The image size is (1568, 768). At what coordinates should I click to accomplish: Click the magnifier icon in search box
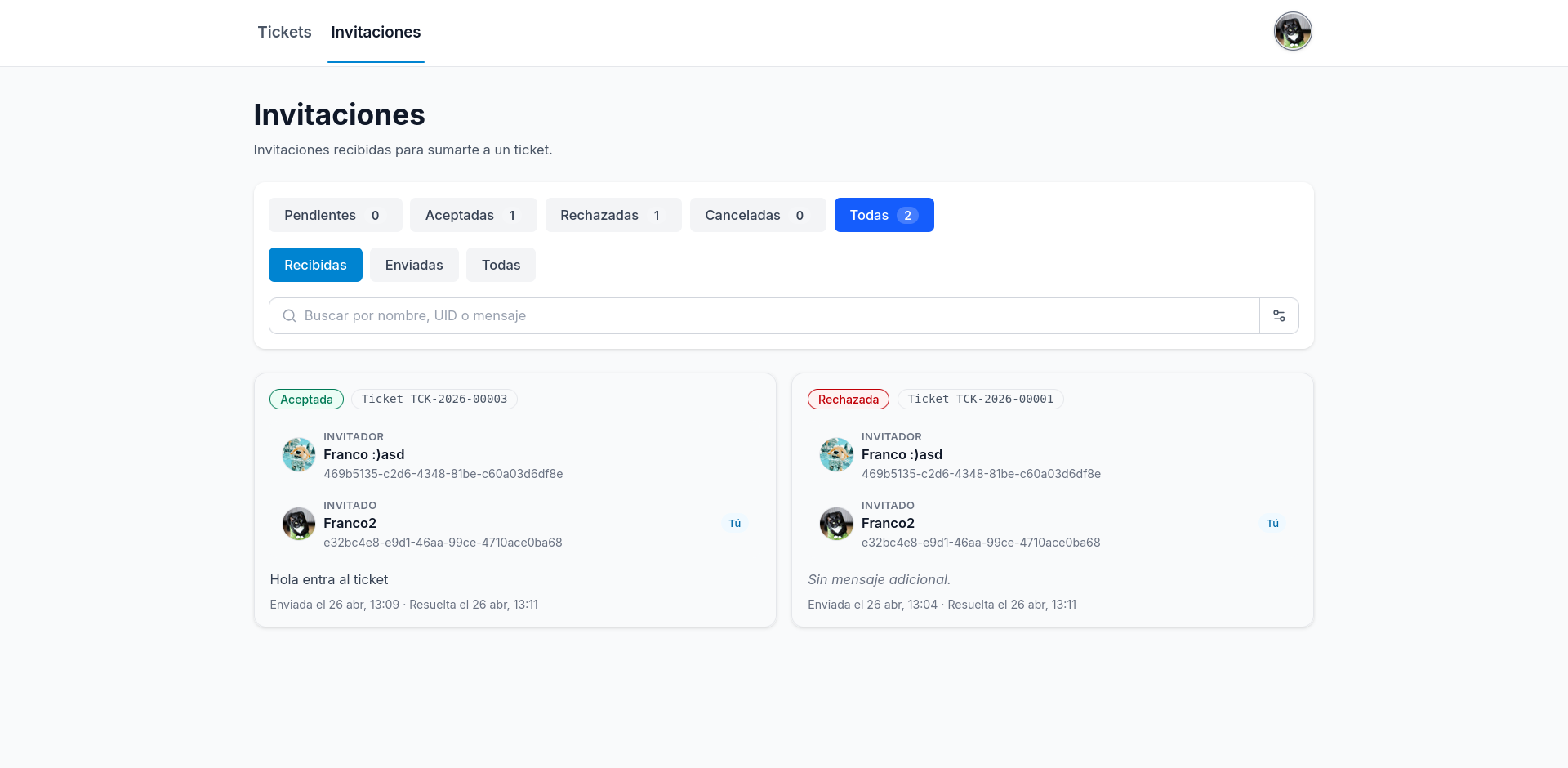click(x=289, y=315)
